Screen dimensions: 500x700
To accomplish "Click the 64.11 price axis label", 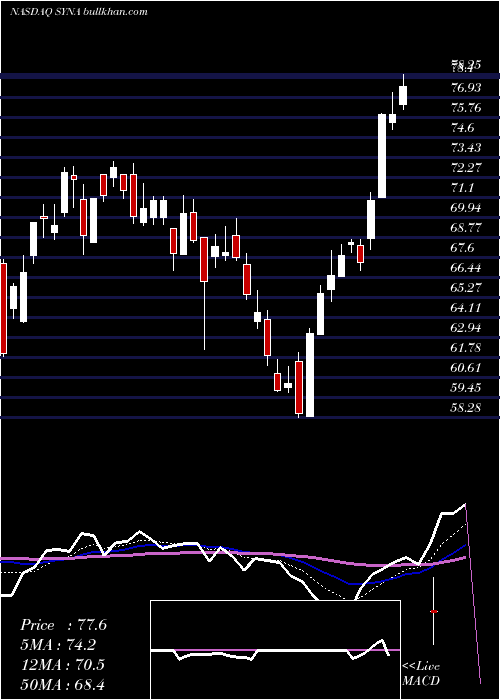I will (466, 308).
